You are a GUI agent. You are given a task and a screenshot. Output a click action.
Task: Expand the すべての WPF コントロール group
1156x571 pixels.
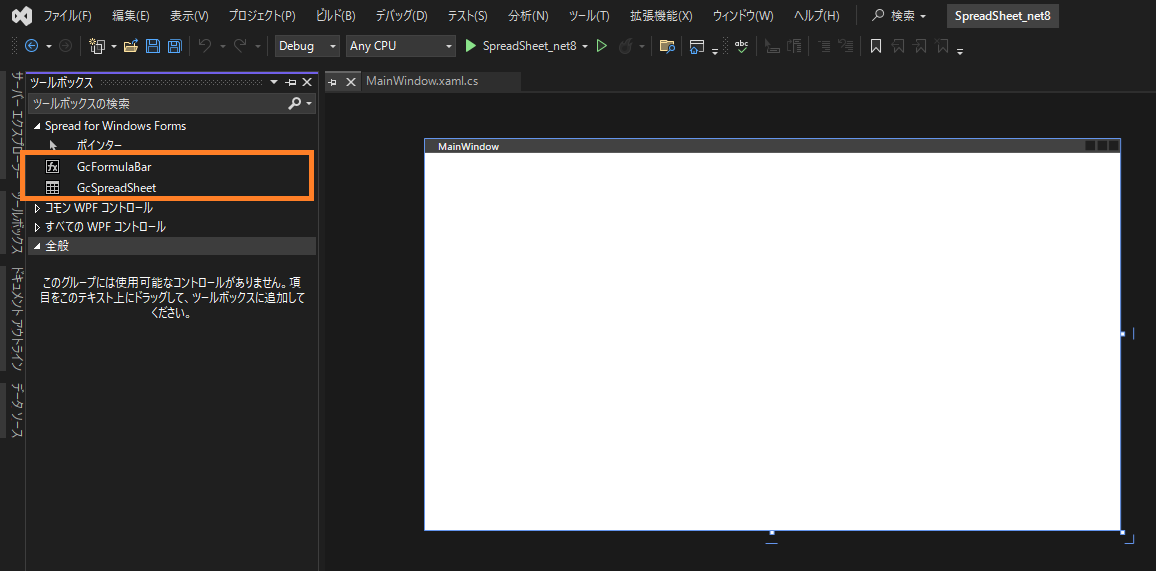38,227
